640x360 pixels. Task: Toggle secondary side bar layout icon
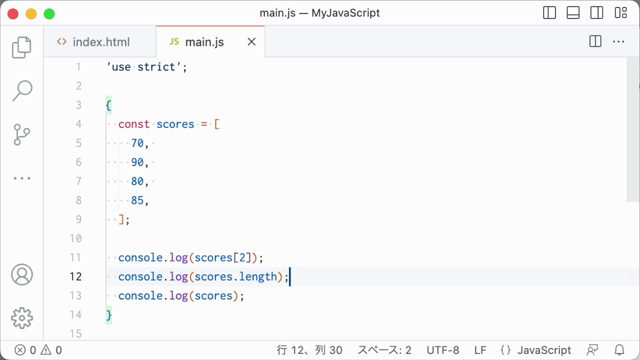coord(597,13)
